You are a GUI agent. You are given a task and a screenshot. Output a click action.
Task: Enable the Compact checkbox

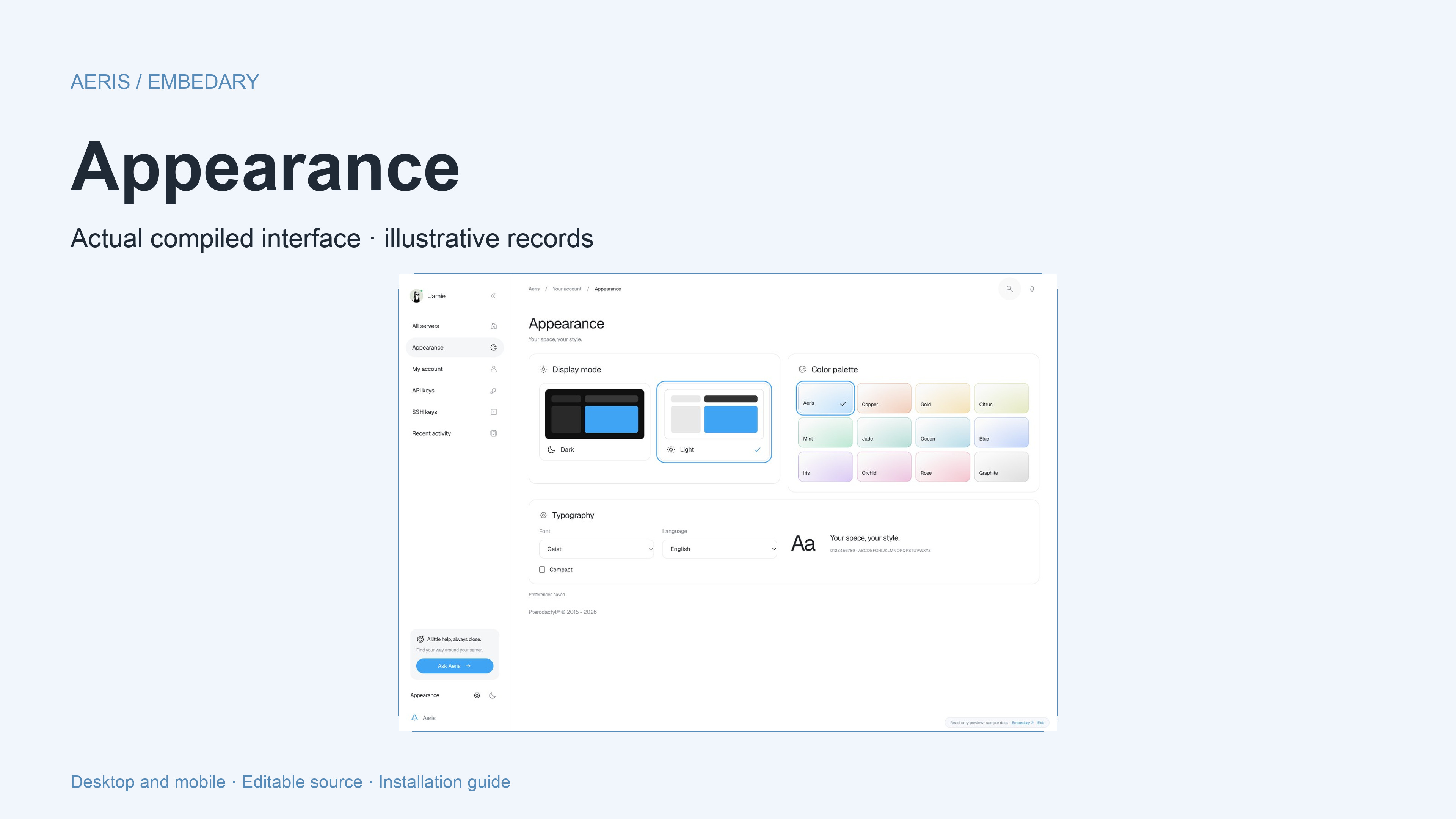[542, 570]
